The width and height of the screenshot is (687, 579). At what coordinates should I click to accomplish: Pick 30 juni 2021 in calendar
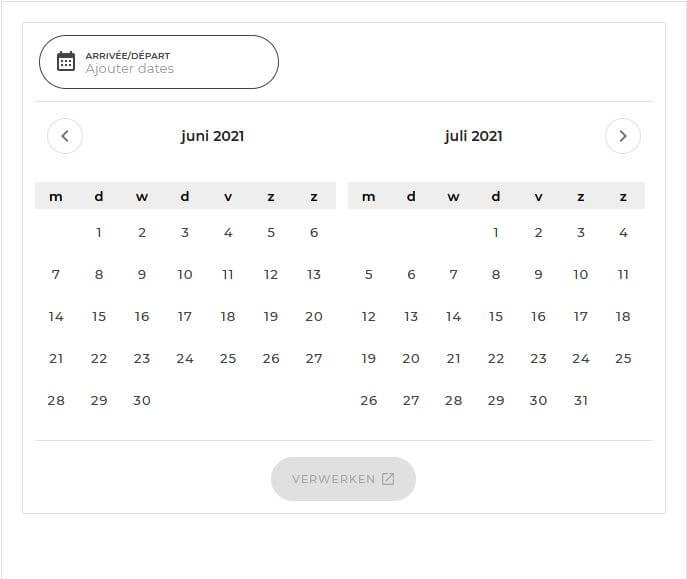point(142,400)
